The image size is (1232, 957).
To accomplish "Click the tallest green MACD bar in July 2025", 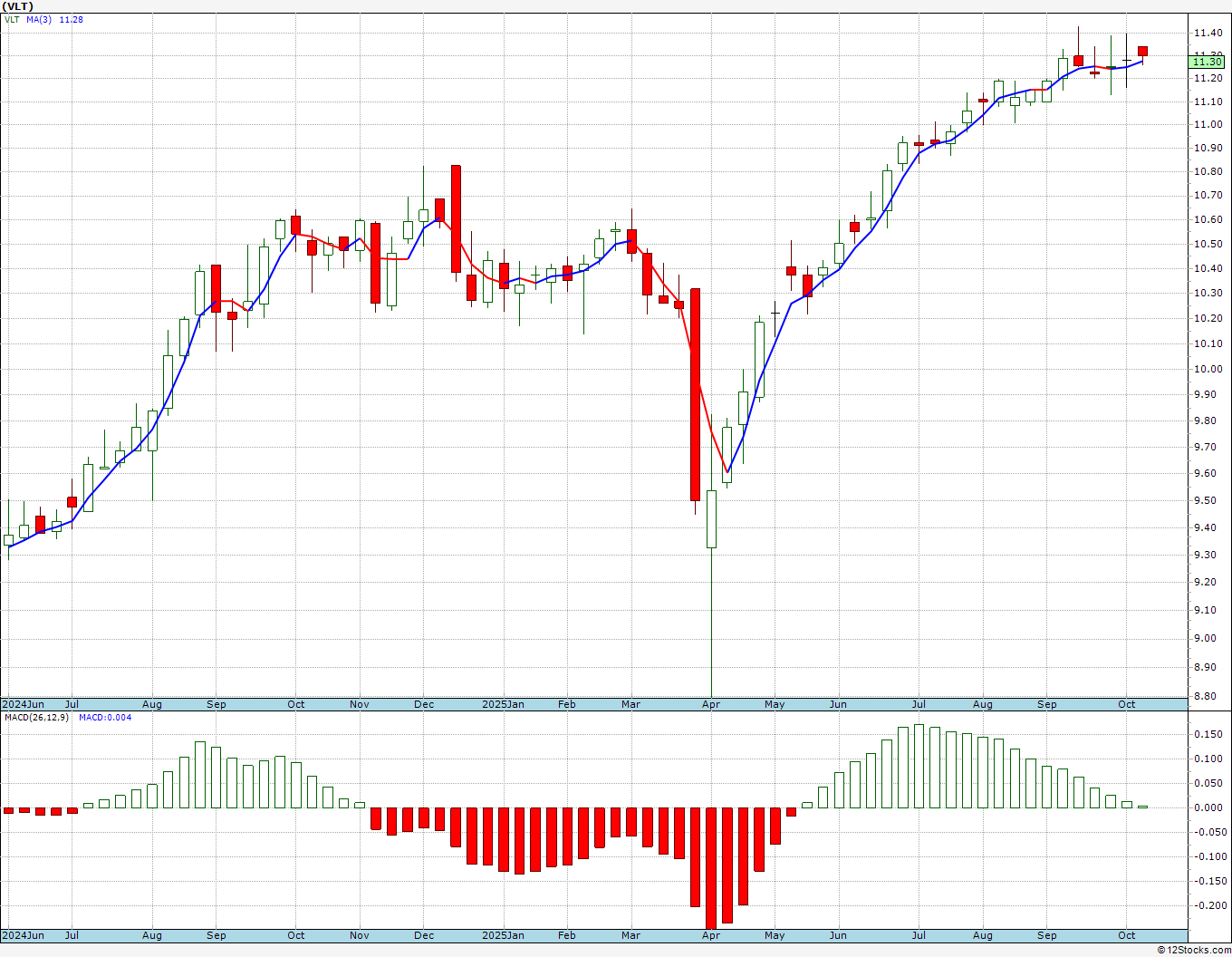I will [919, 766].
